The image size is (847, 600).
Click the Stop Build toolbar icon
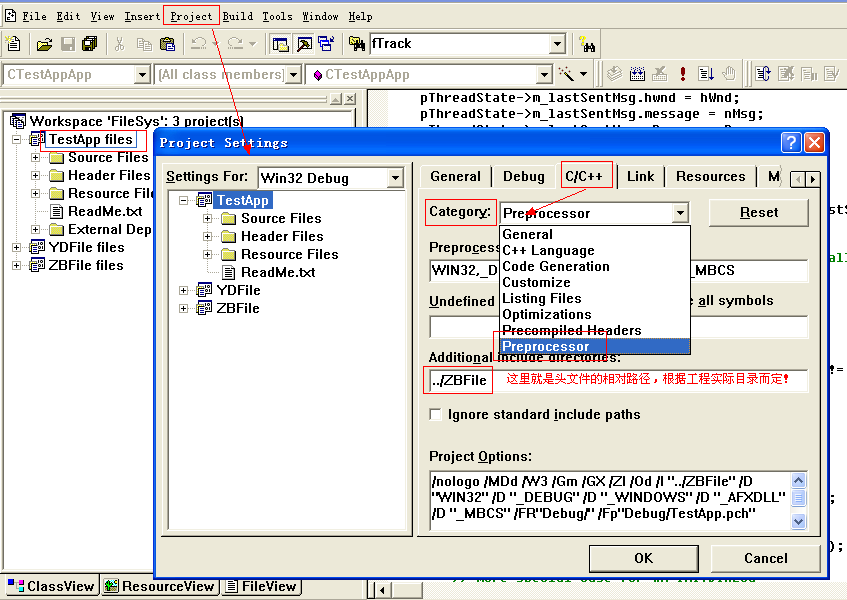660,74
